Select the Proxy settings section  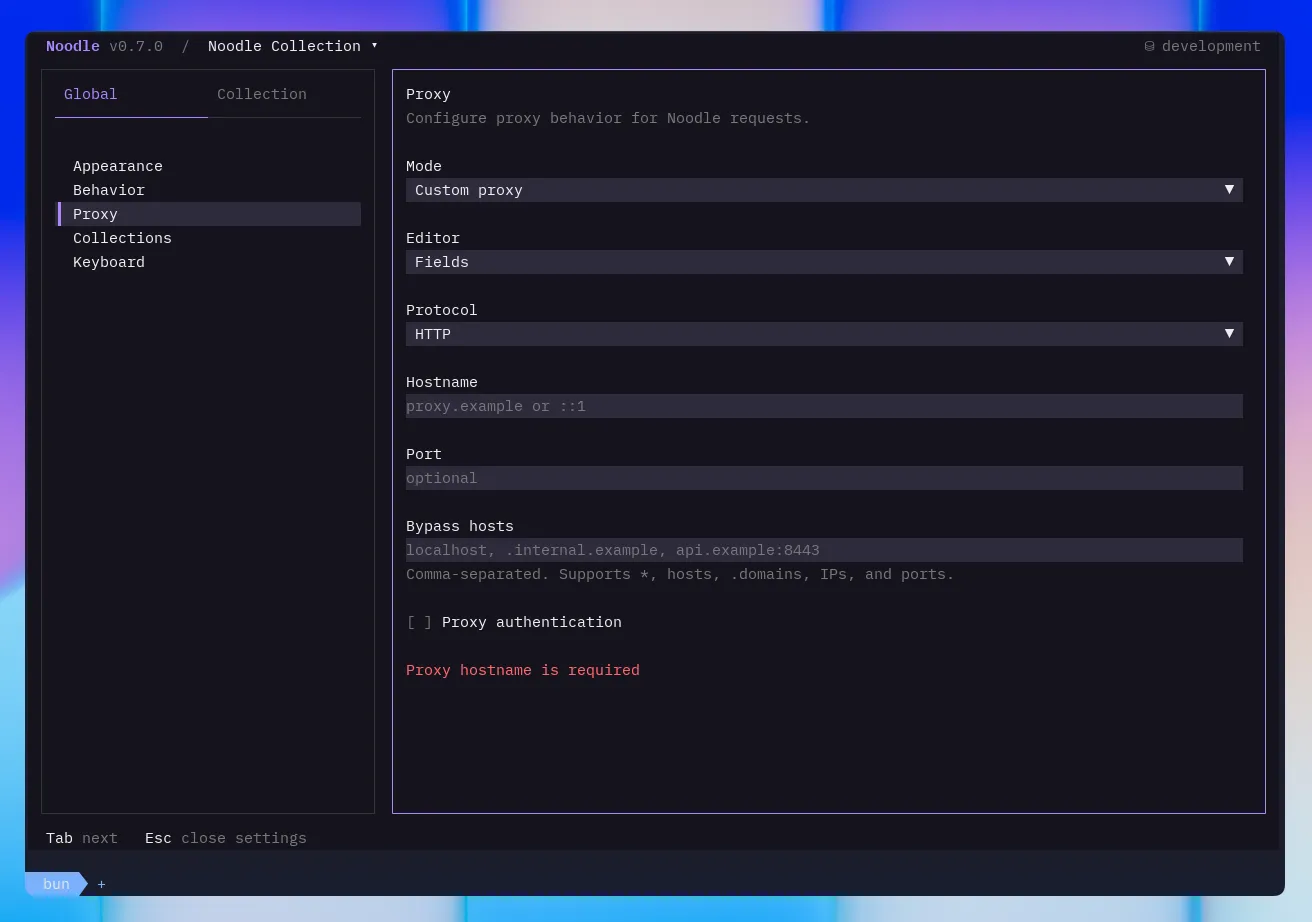click(x=208, y=214)
